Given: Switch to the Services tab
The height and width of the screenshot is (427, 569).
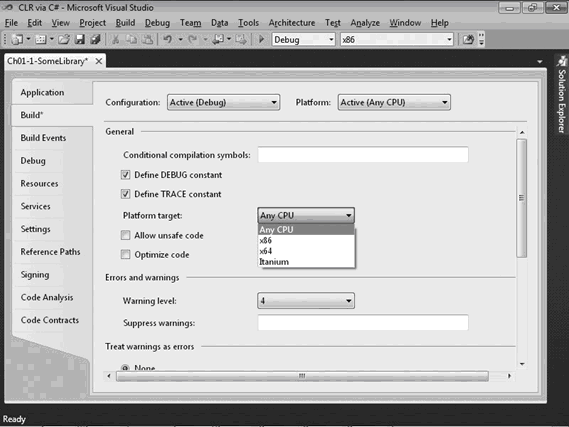Looking at the screenshot, I should point(52,206).
